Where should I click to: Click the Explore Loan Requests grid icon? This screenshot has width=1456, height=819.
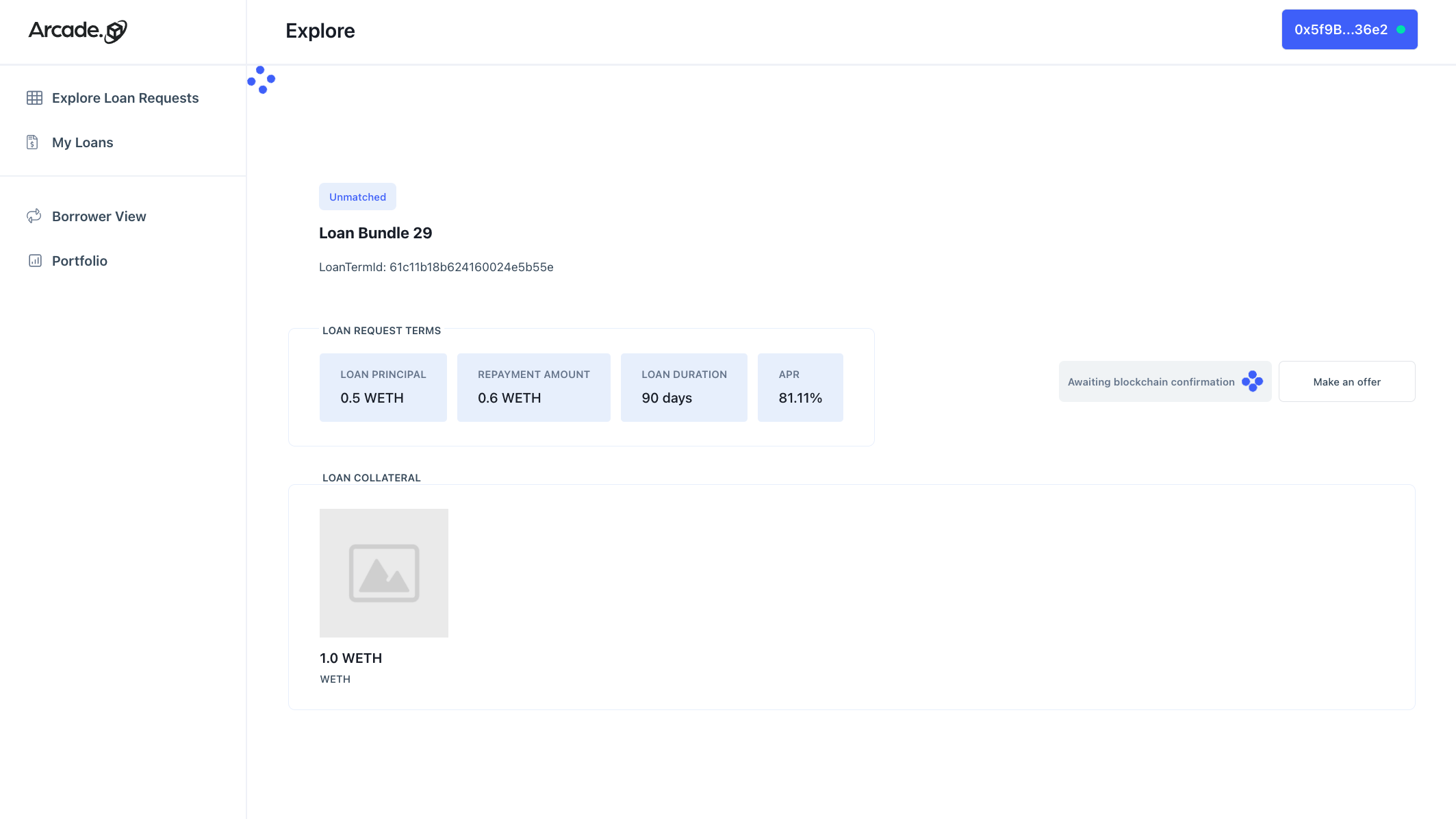[34, 98]
